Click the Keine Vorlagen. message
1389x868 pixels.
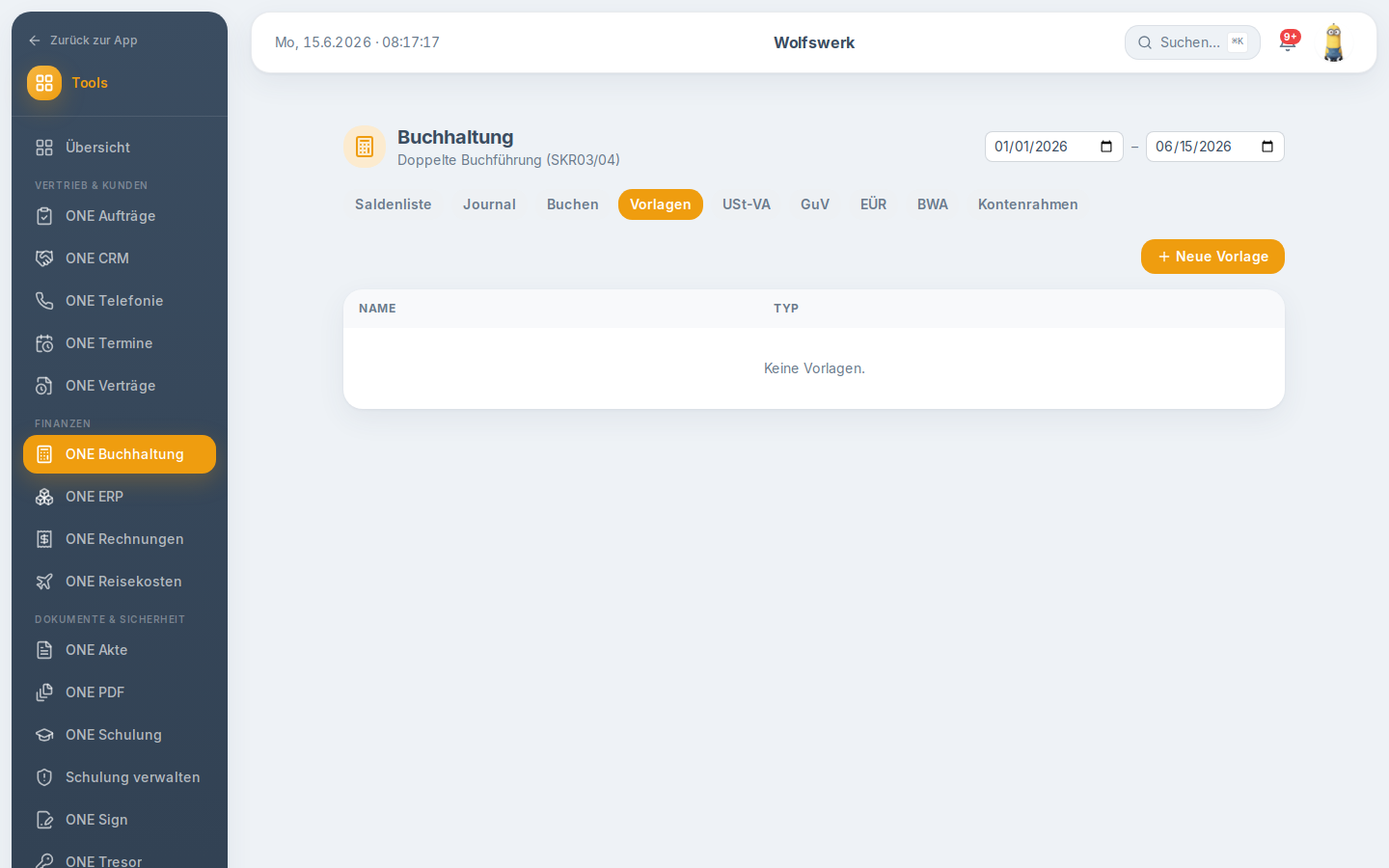814,368
